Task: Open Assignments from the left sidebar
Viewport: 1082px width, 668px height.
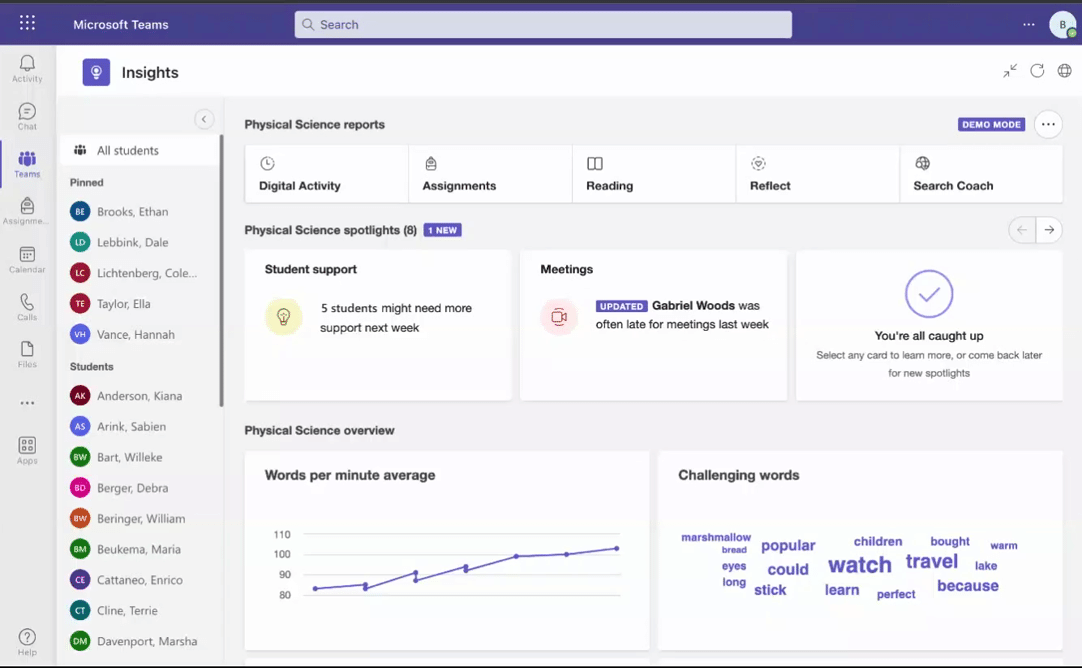Action: tap(27, 211)
